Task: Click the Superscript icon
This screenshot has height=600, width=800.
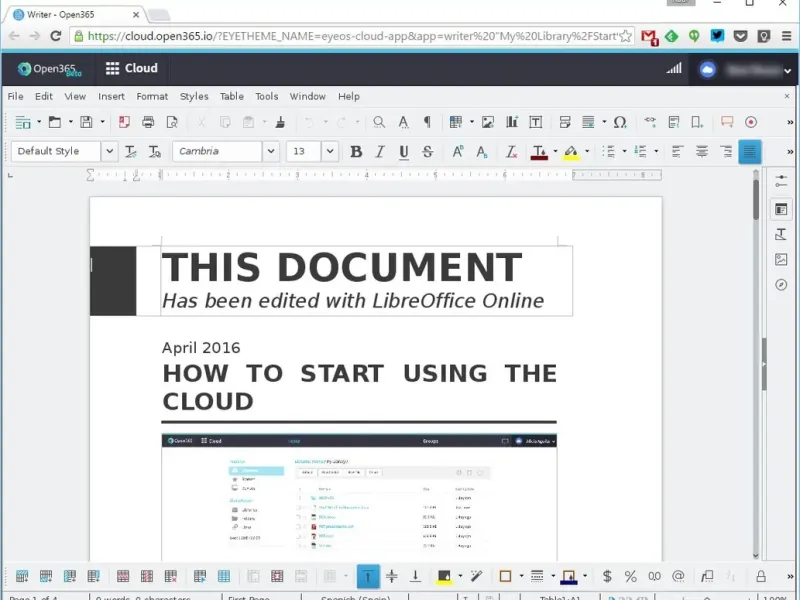Action: (x=458, y=152)
